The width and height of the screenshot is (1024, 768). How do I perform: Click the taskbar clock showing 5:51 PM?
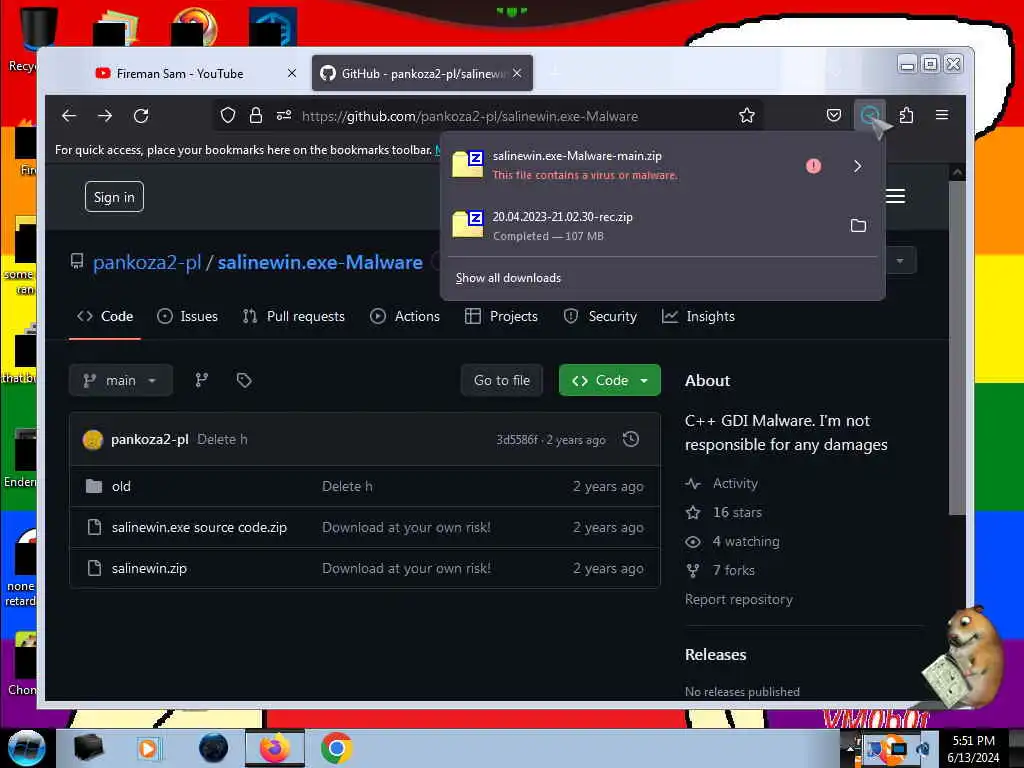click(973, 749)
